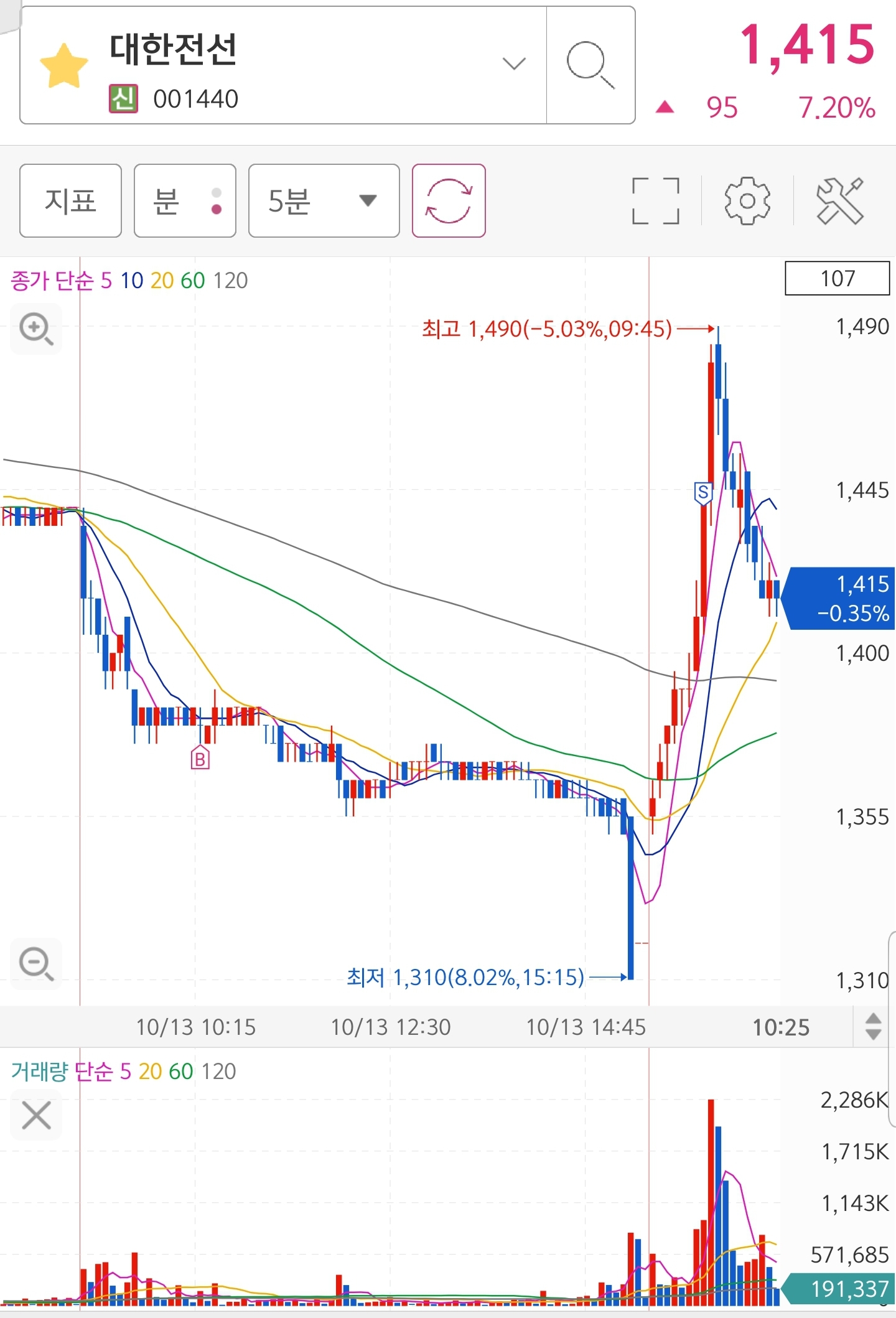The height and width of the screenshot is (1318, 896).
Task: Click the S sell marker on chart
Action: (703, 493)
